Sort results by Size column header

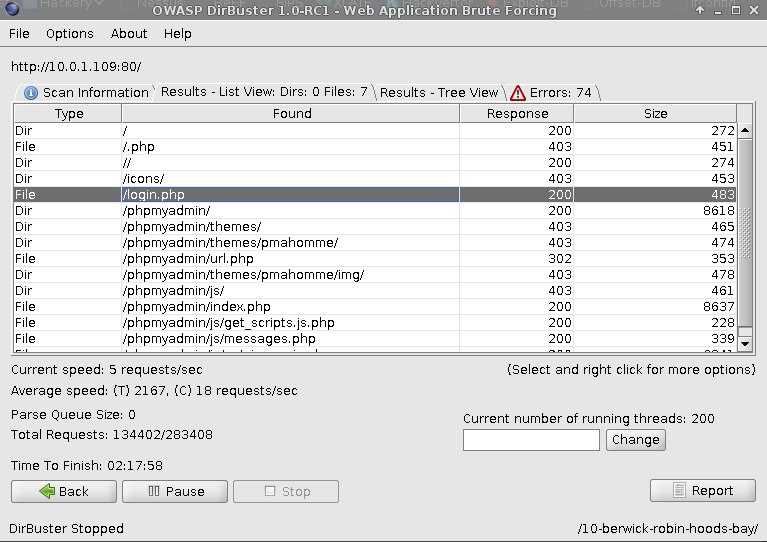click(655, 114)
